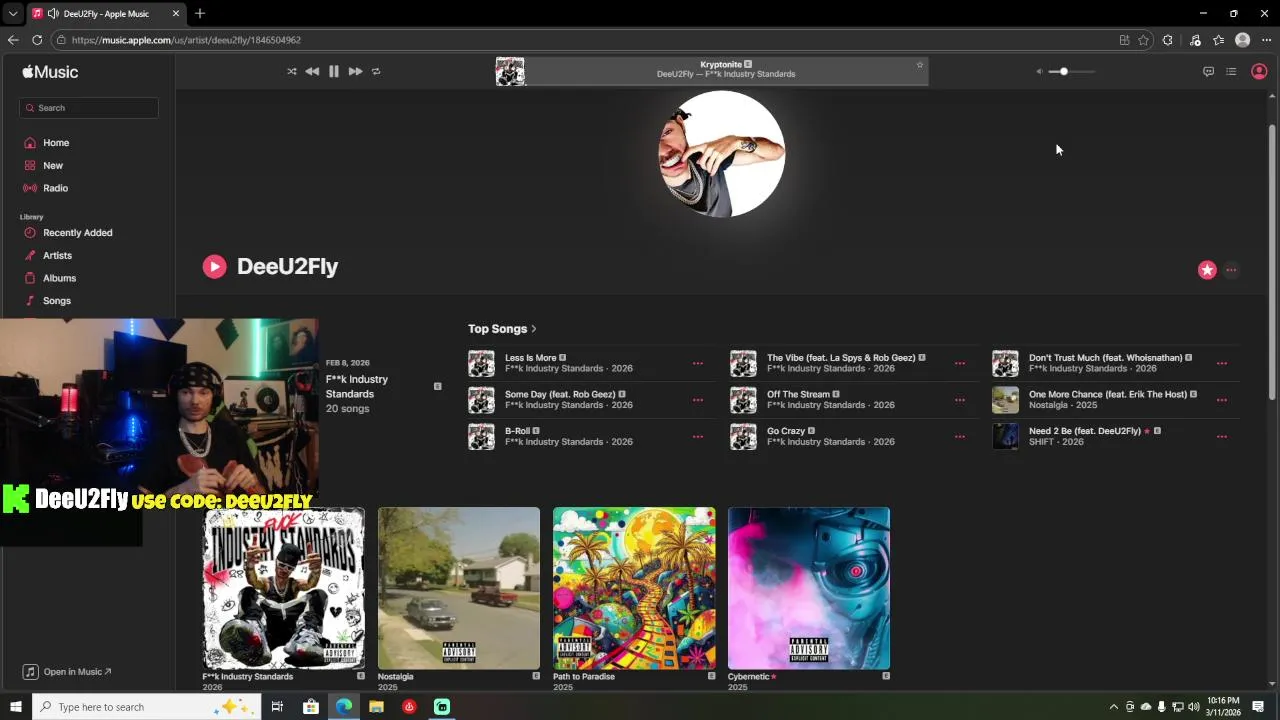Toggle repeat mode in the player

(x=376, y=71)
